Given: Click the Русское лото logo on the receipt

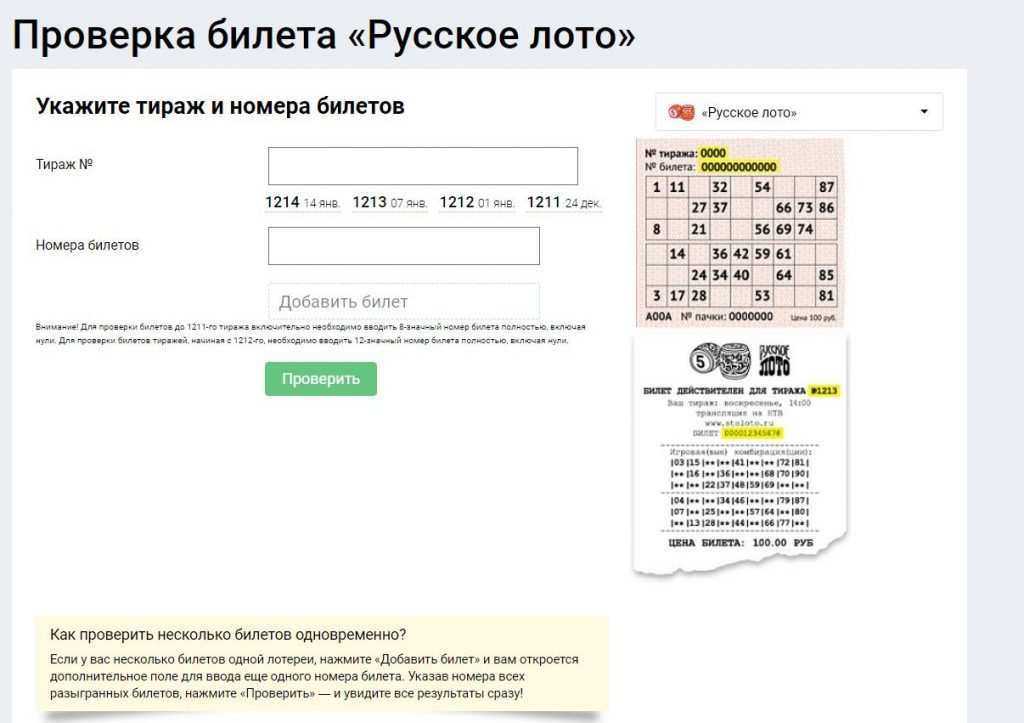Looking at the screenshot, I should [740, 360].
